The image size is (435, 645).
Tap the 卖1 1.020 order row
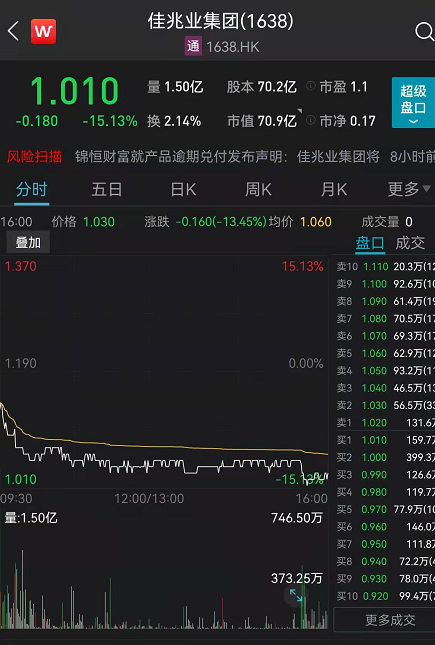click(x=385, y=422)
